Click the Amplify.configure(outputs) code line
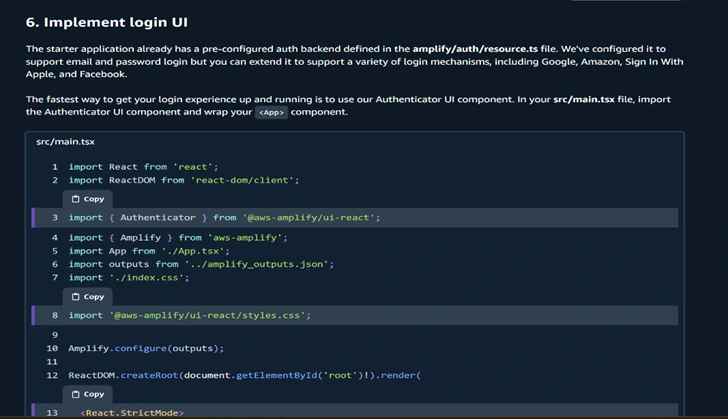 (x=146, y=348)
